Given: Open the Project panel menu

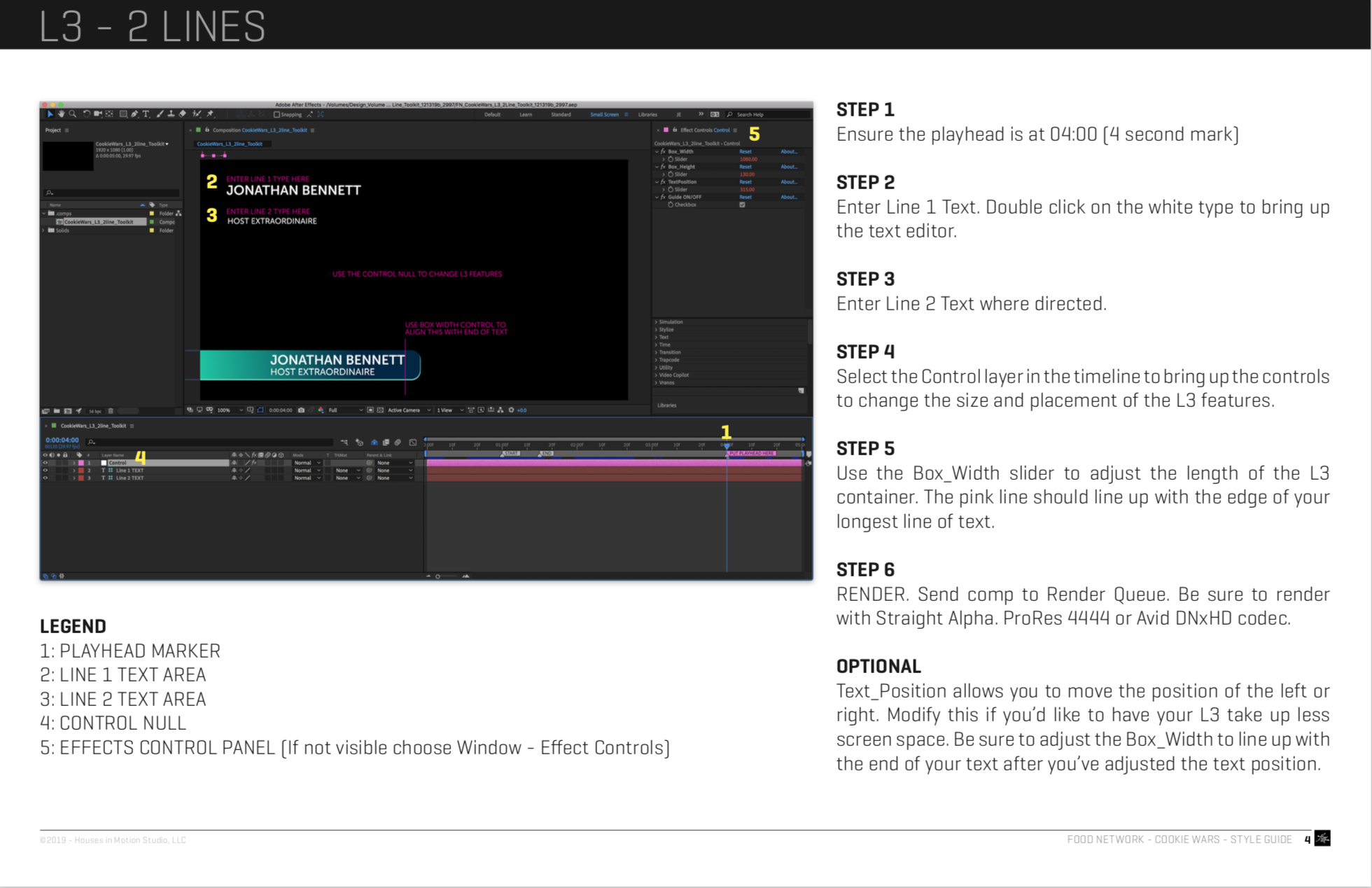Looking at the screenshot, I should point(66,130).
